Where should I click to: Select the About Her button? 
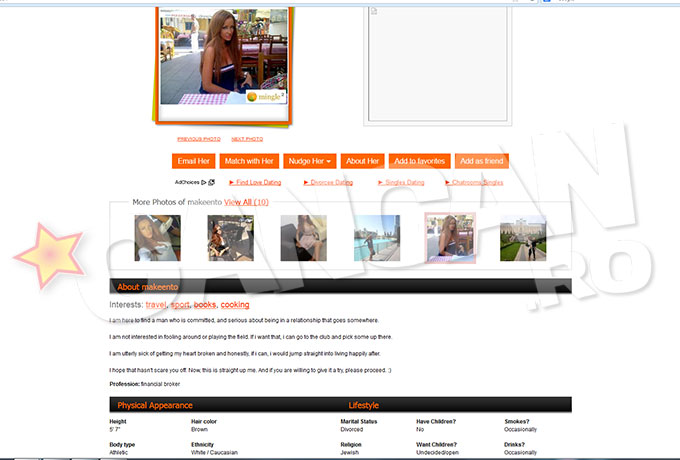coord(362,161)
